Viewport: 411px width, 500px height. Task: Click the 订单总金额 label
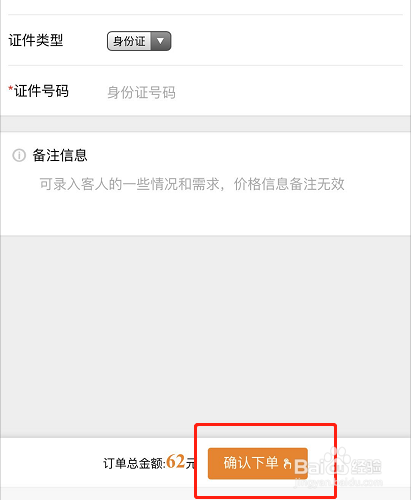pyautogui.click(x=134, y=464)
